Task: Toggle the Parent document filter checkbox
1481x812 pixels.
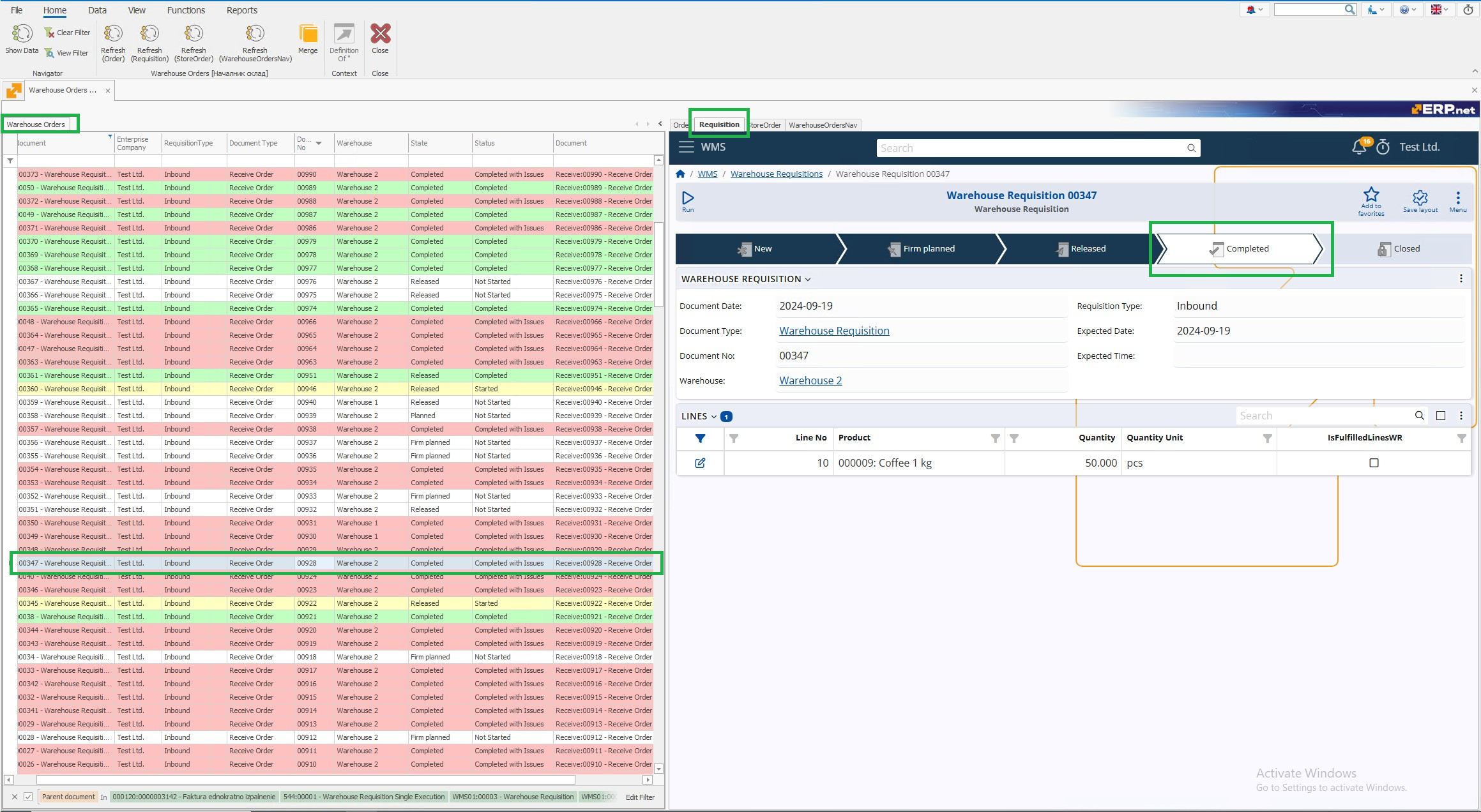Action: click(x=28, y=797)
